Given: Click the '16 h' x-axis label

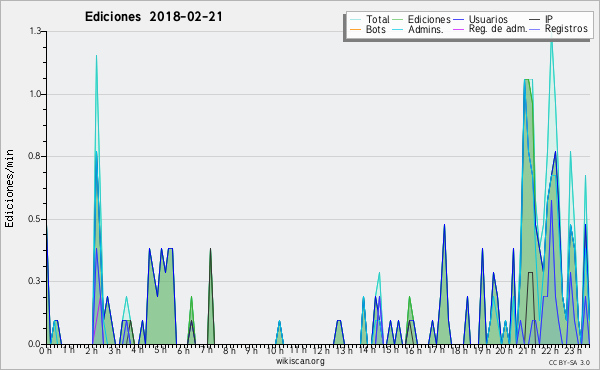Looking at the screenshot, I should tap(413, 351).
